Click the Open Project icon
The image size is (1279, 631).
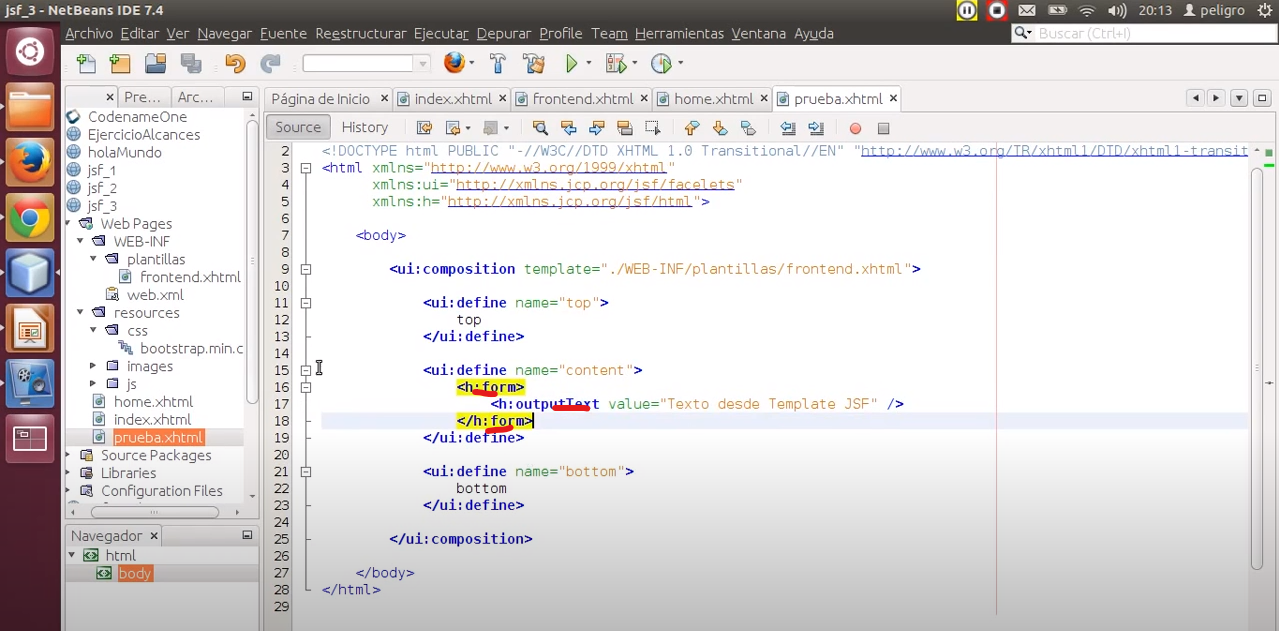pos(155,64)
